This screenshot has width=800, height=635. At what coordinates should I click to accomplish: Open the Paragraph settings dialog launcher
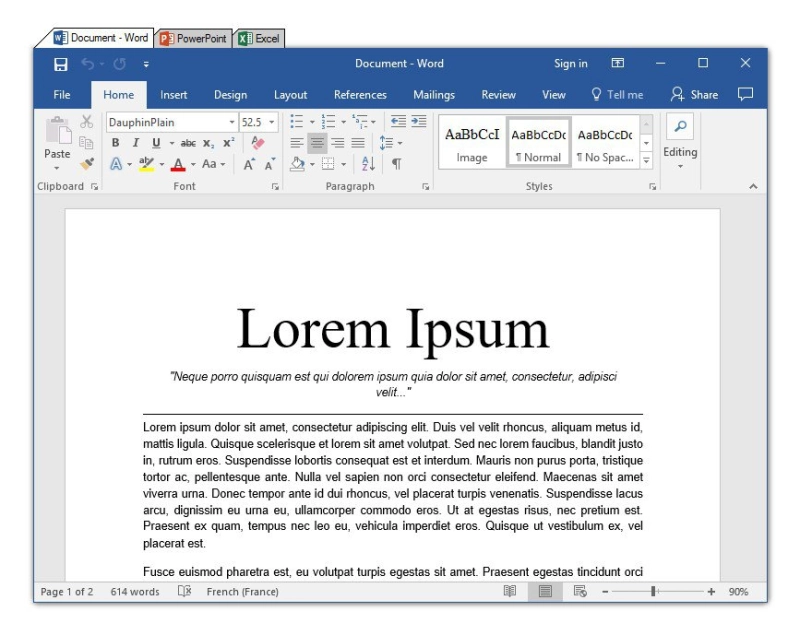426,187
